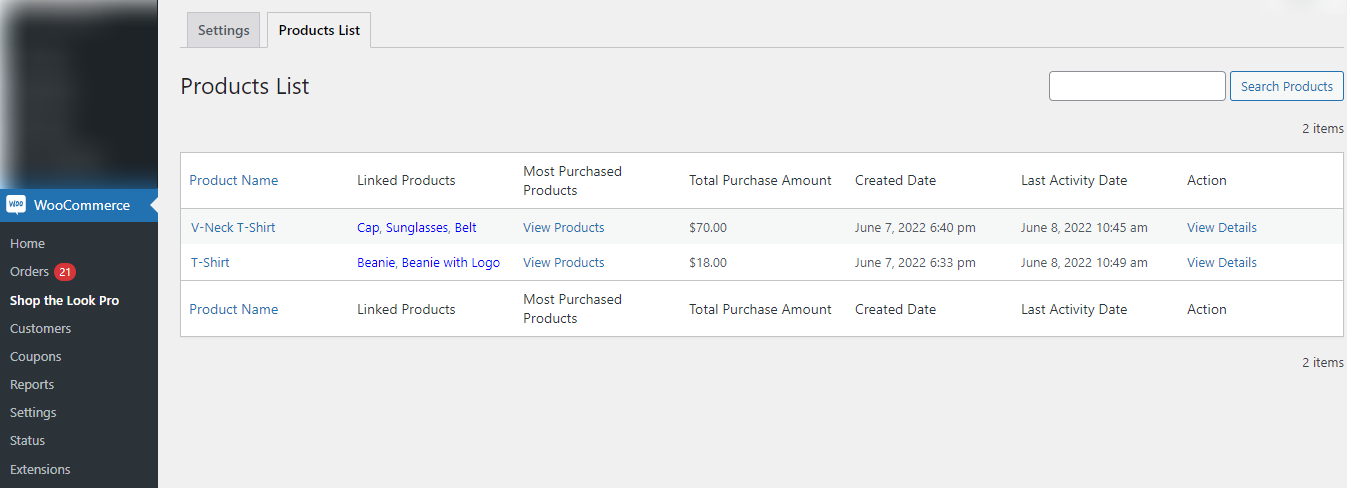Click the Most Purchased Products header column
Screen dimensions: 1347x488
coord(572,180)
